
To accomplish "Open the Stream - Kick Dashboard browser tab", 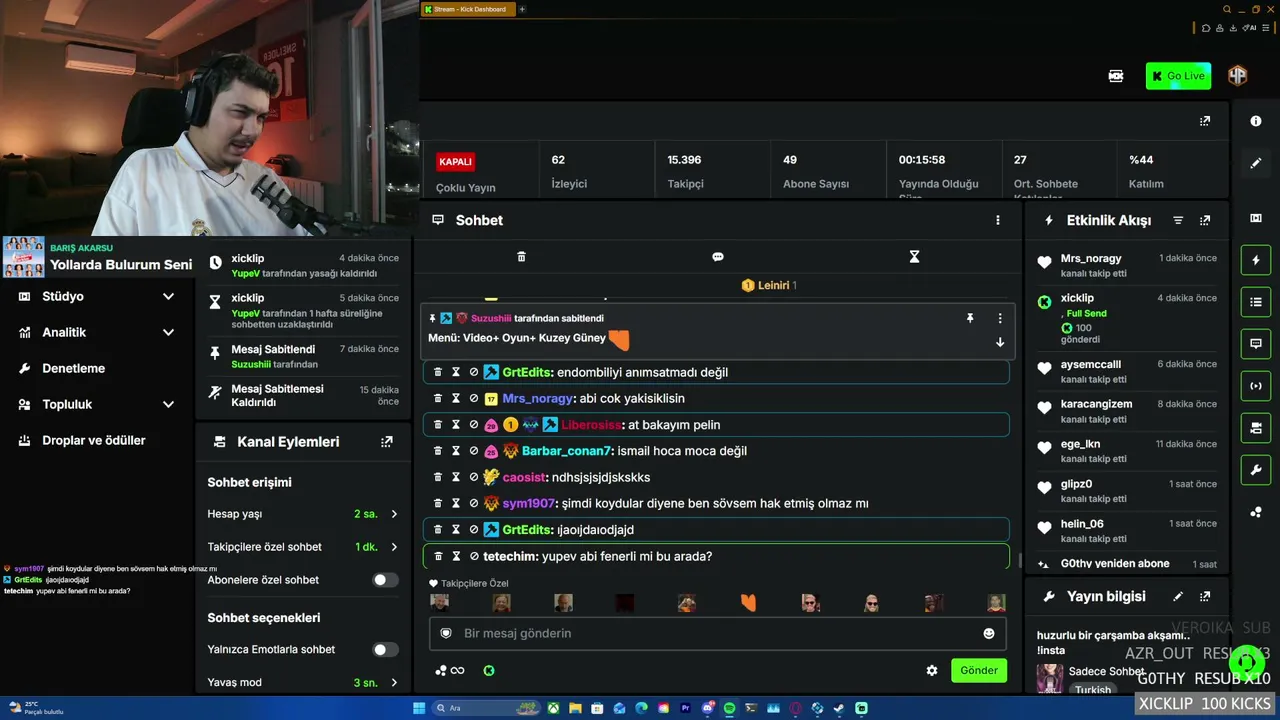I will pyautogui.click(x=467, y=9).
